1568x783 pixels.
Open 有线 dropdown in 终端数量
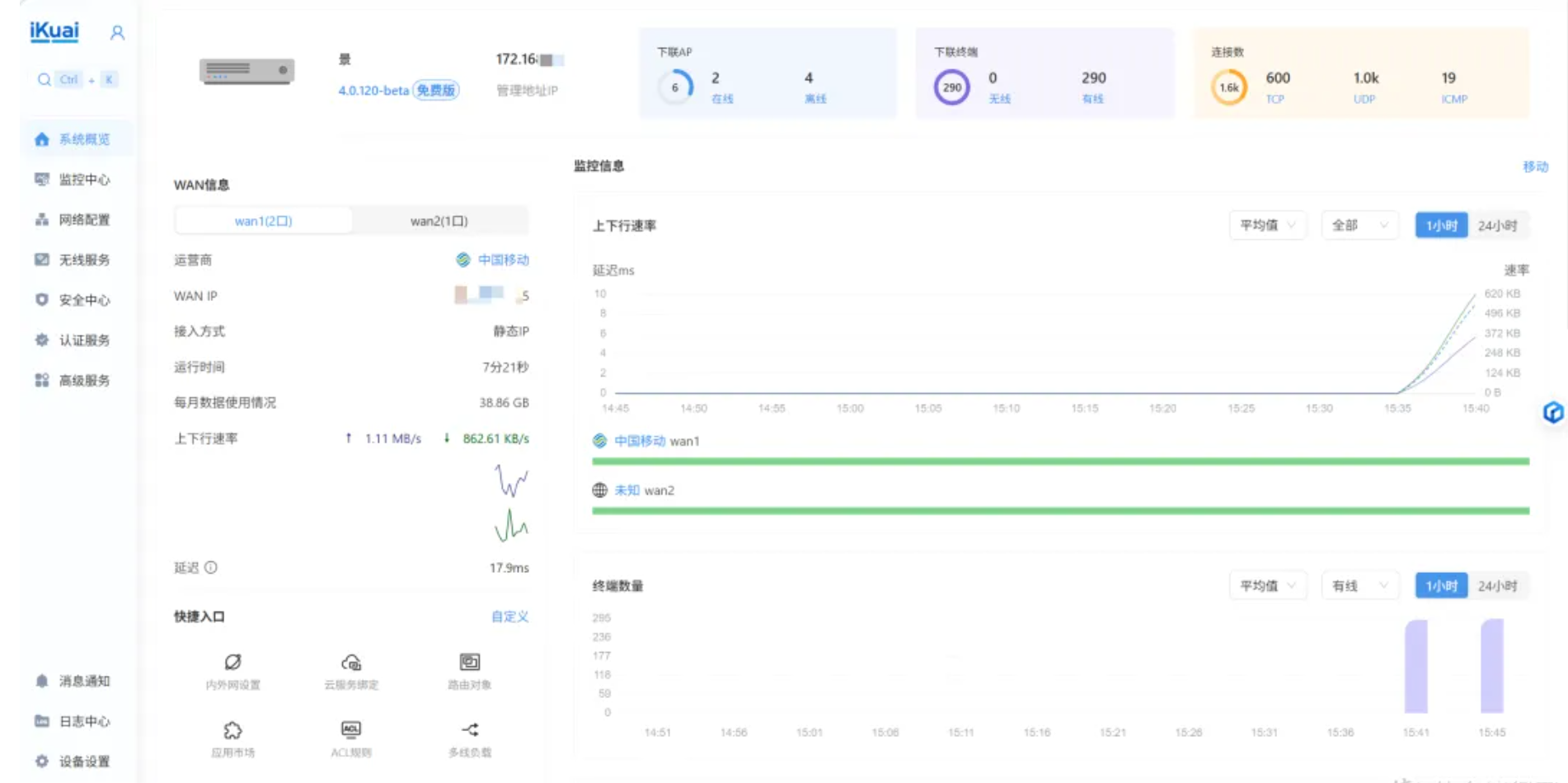[x=1360, y=585]
